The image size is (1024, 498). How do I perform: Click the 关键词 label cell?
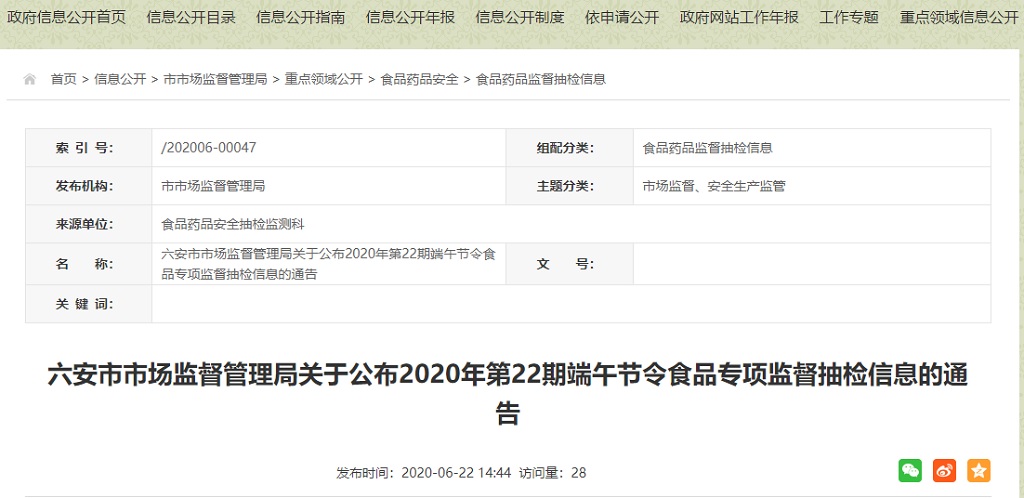coord(89,304)
